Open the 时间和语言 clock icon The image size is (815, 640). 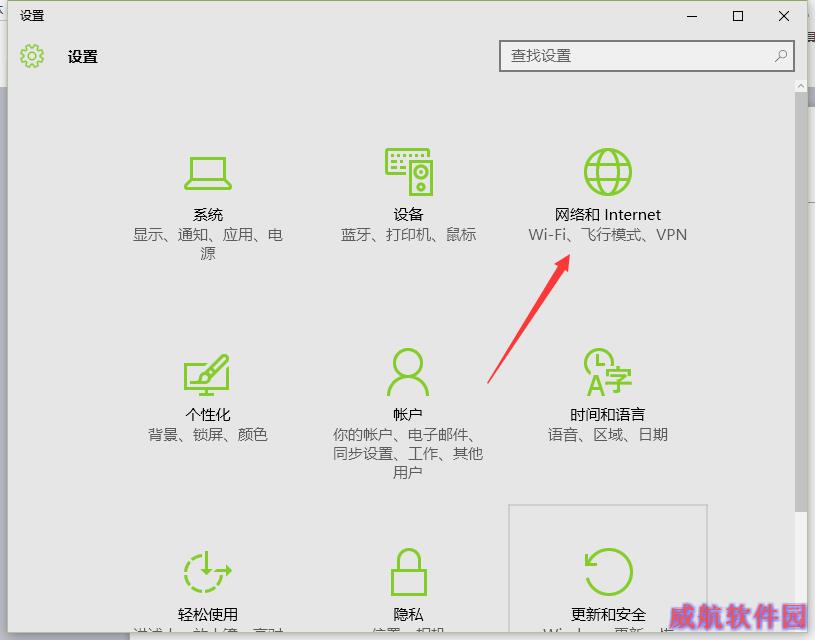(608, 372)
